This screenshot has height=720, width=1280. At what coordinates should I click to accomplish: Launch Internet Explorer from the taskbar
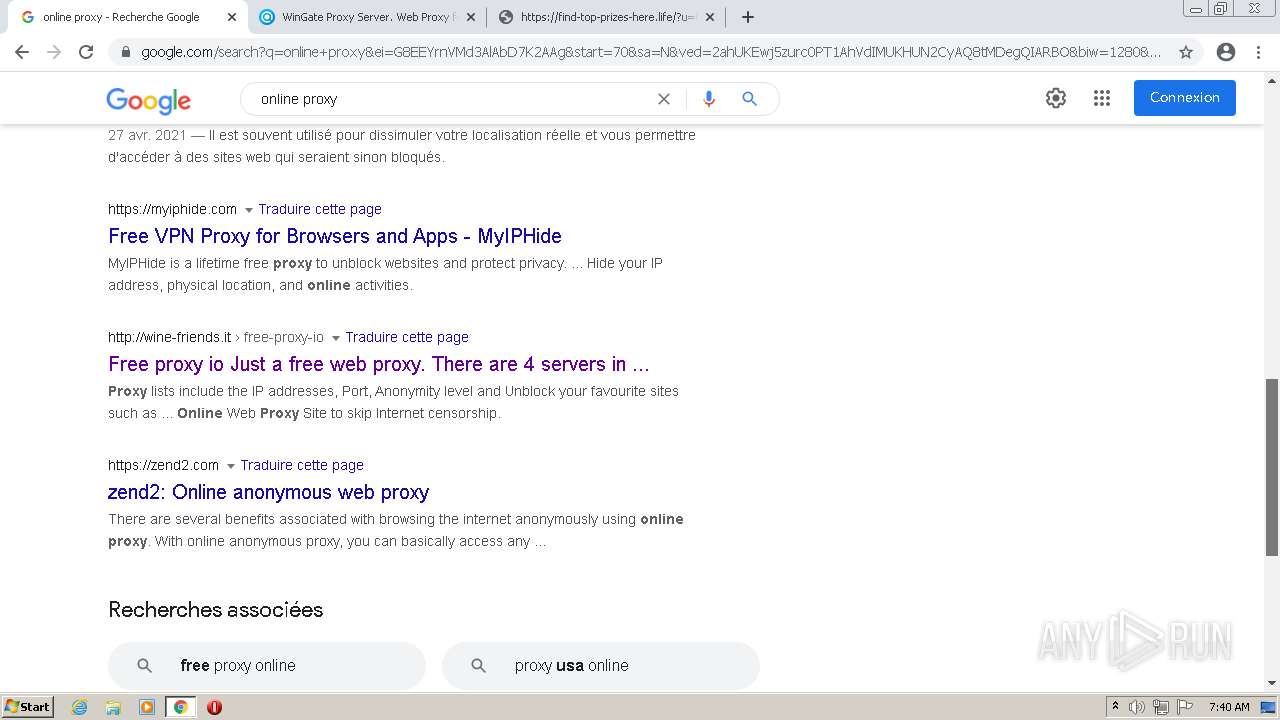click(80, 707)
